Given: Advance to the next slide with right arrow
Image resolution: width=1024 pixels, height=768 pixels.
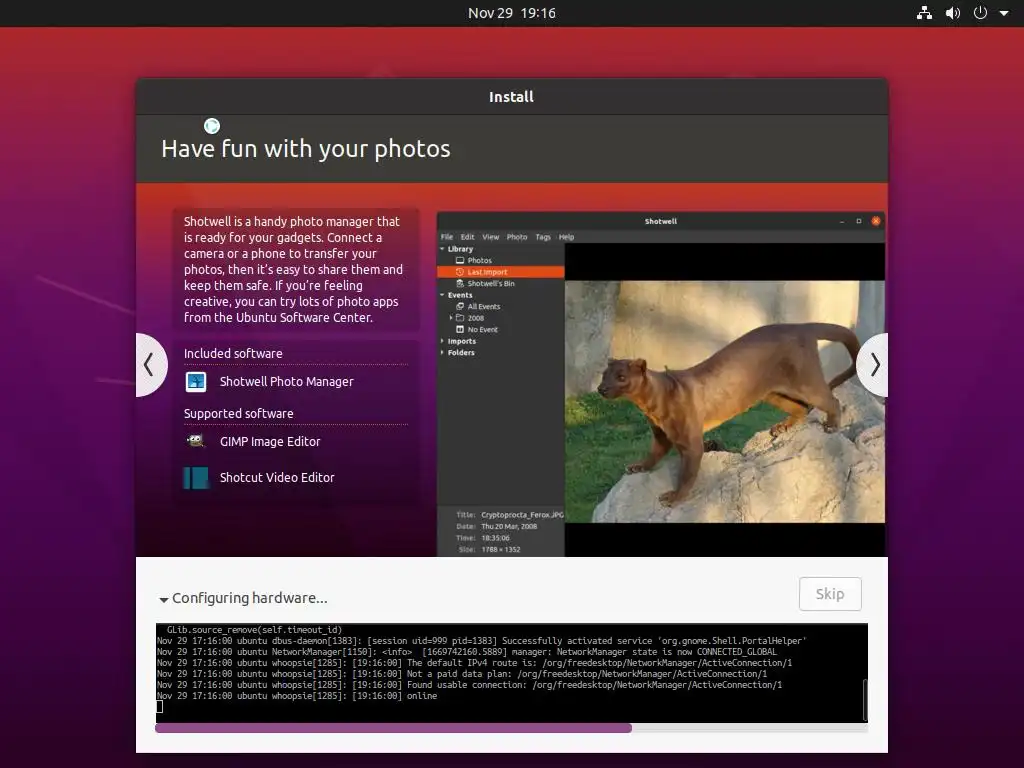Looking at the screenshot, I should (874, 365).
